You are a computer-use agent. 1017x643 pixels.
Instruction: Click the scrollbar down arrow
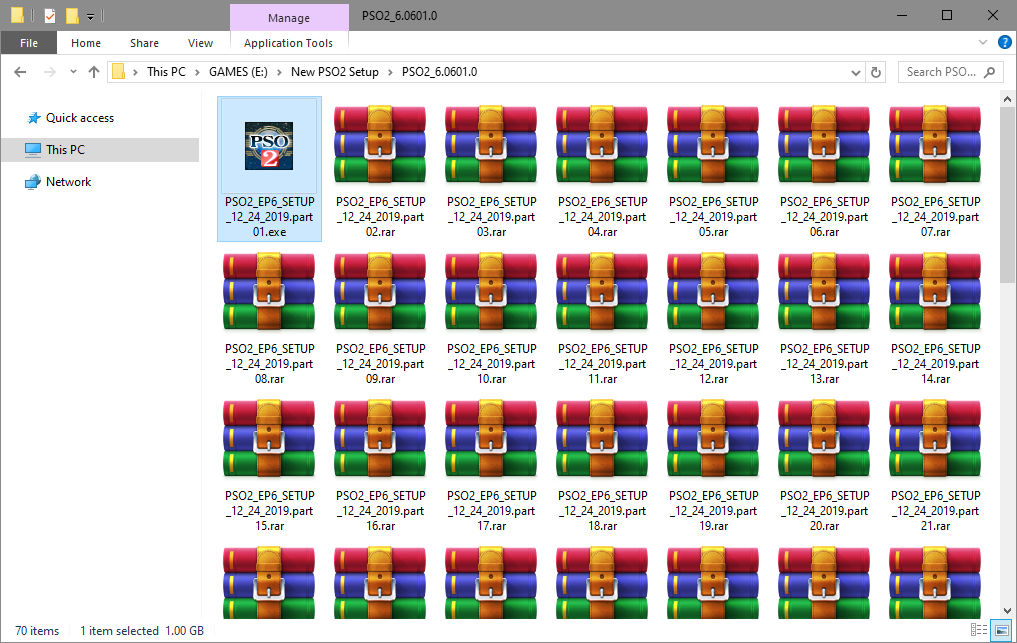(x=1007, y=611)
